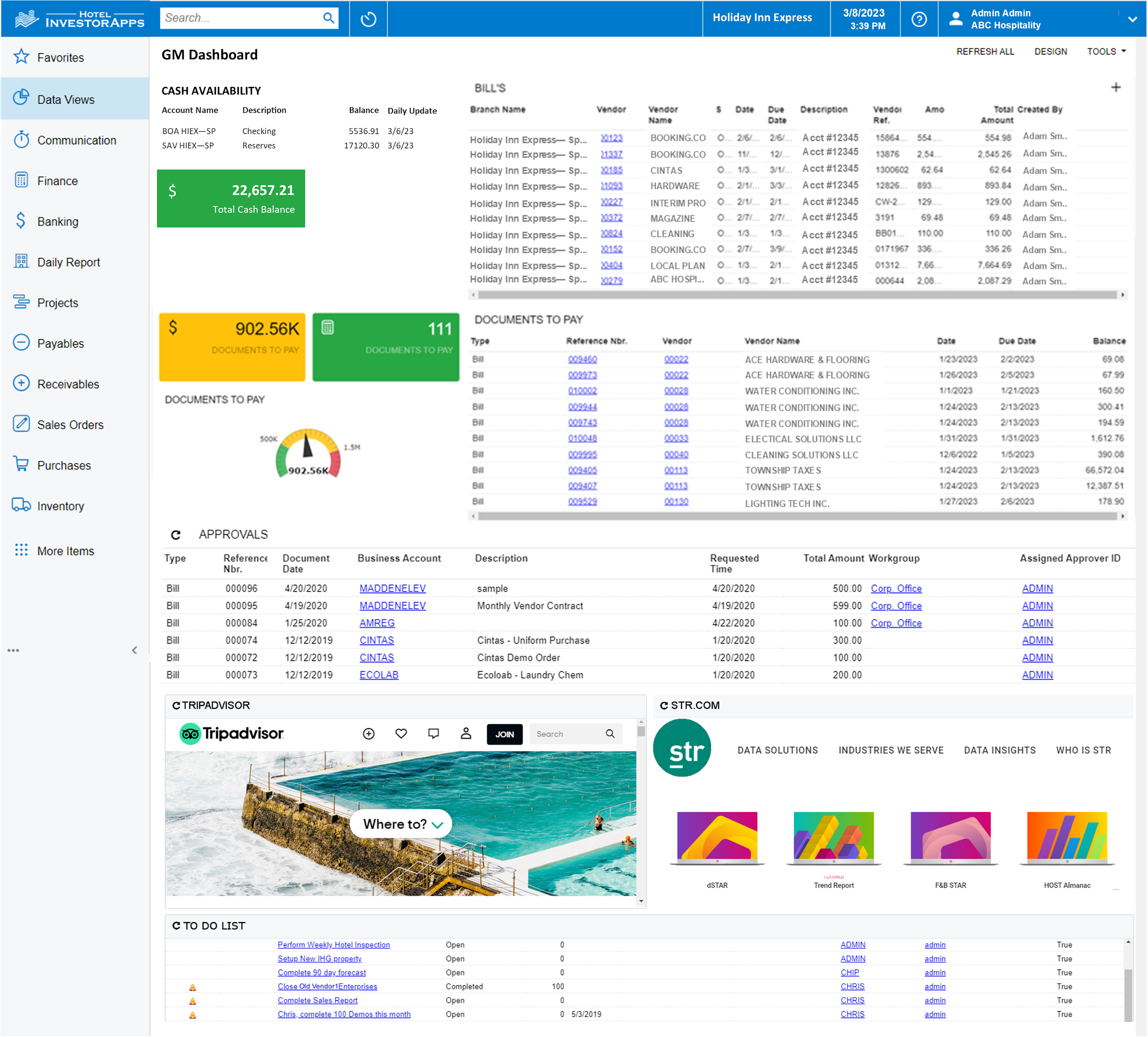Click REFRESH ALL on the dashboard

(985, 51)
